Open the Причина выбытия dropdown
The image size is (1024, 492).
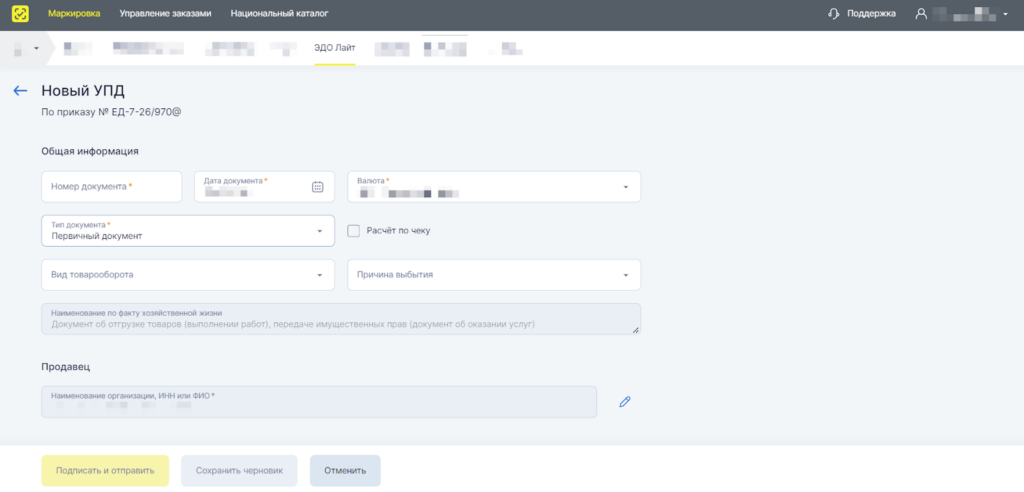click(625, 275)
